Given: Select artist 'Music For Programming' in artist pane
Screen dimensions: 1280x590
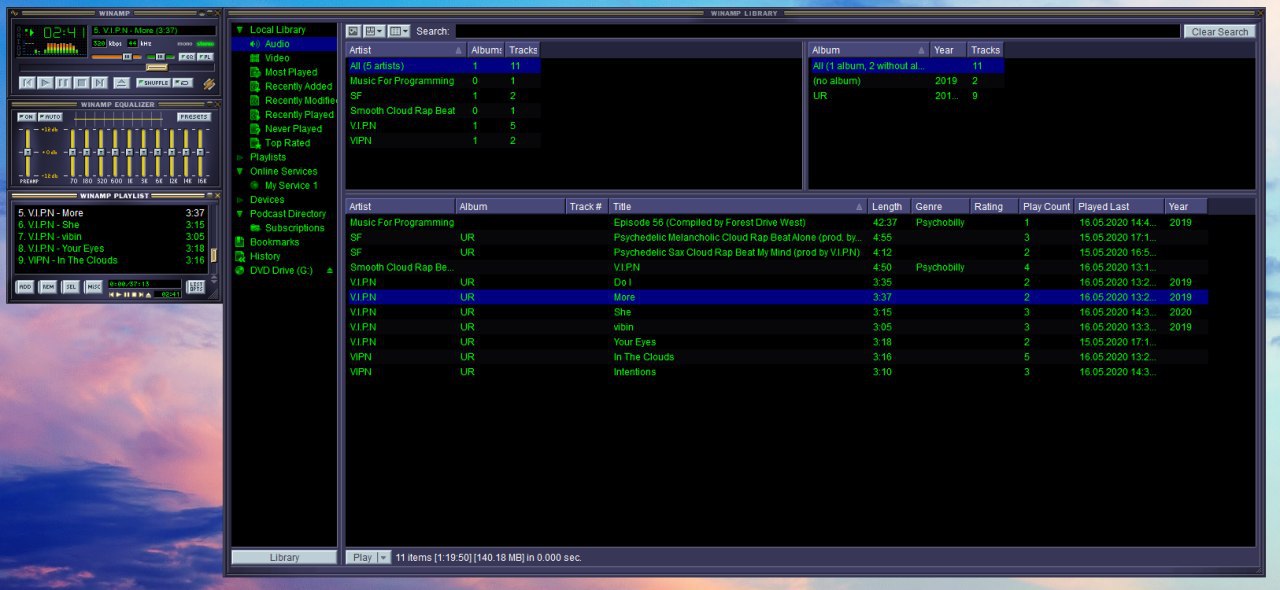Looking at the screenshot, I should pyautogui.click(x=443, y=81).
